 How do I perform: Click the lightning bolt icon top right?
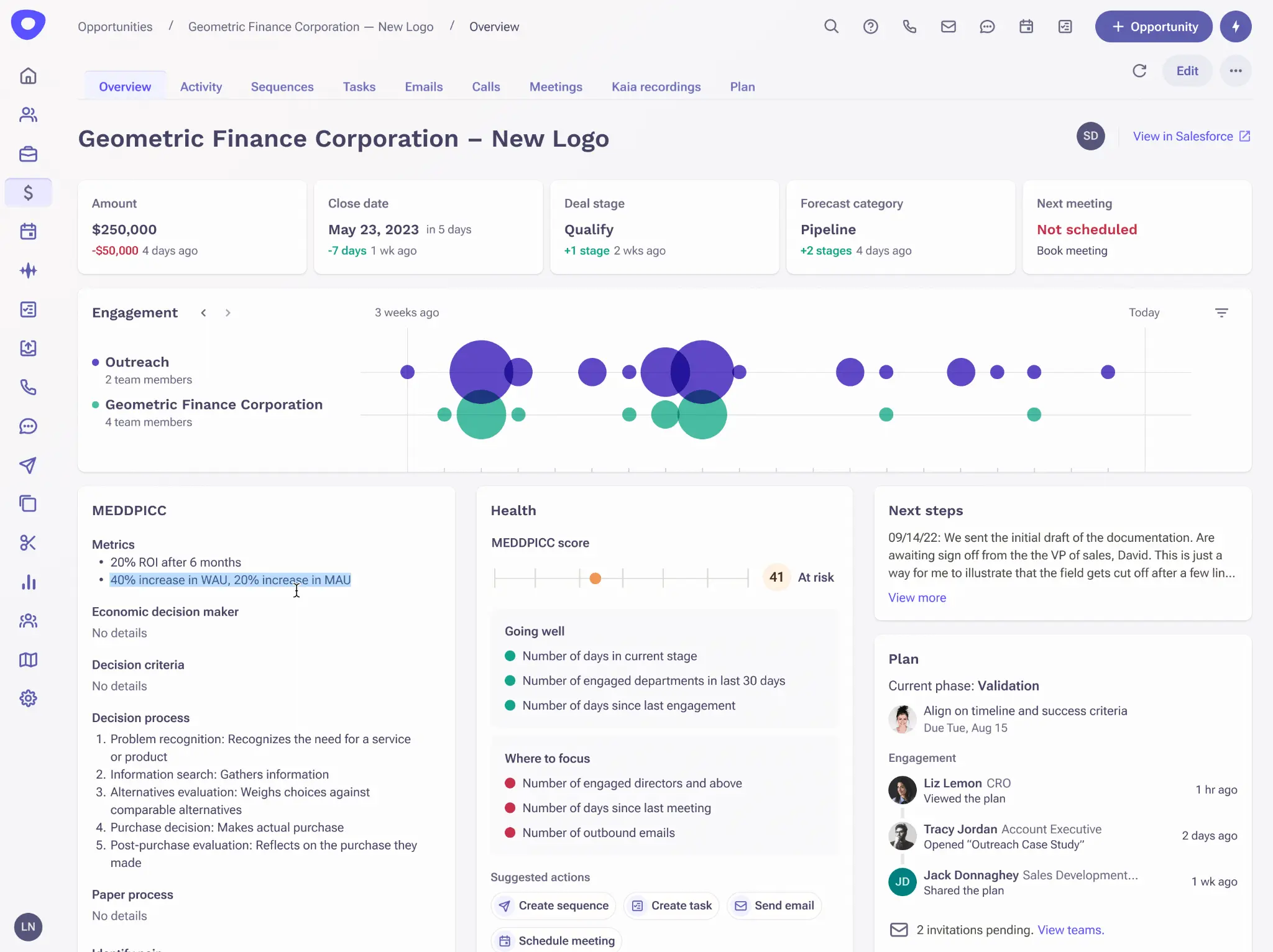pos(1236,26)
